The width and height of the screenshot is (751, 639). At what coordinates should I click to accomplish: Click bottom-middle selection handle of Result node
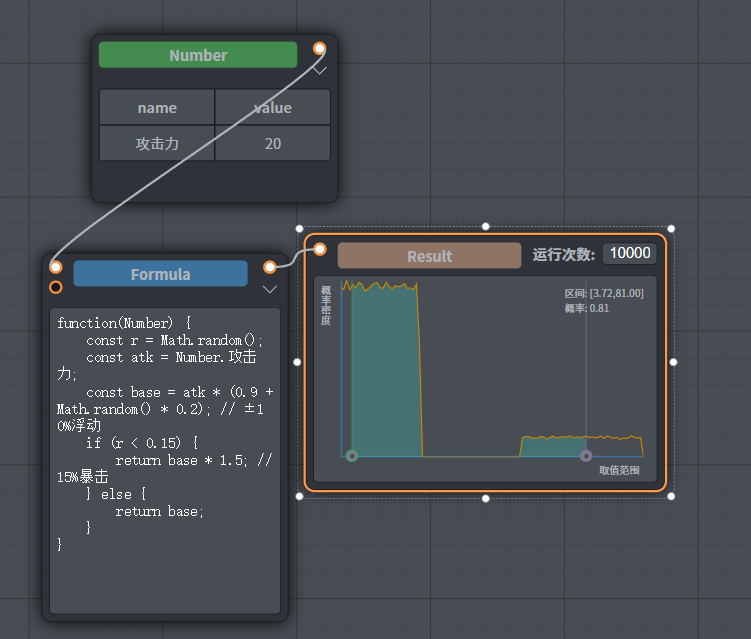click(x=485, y=499)
